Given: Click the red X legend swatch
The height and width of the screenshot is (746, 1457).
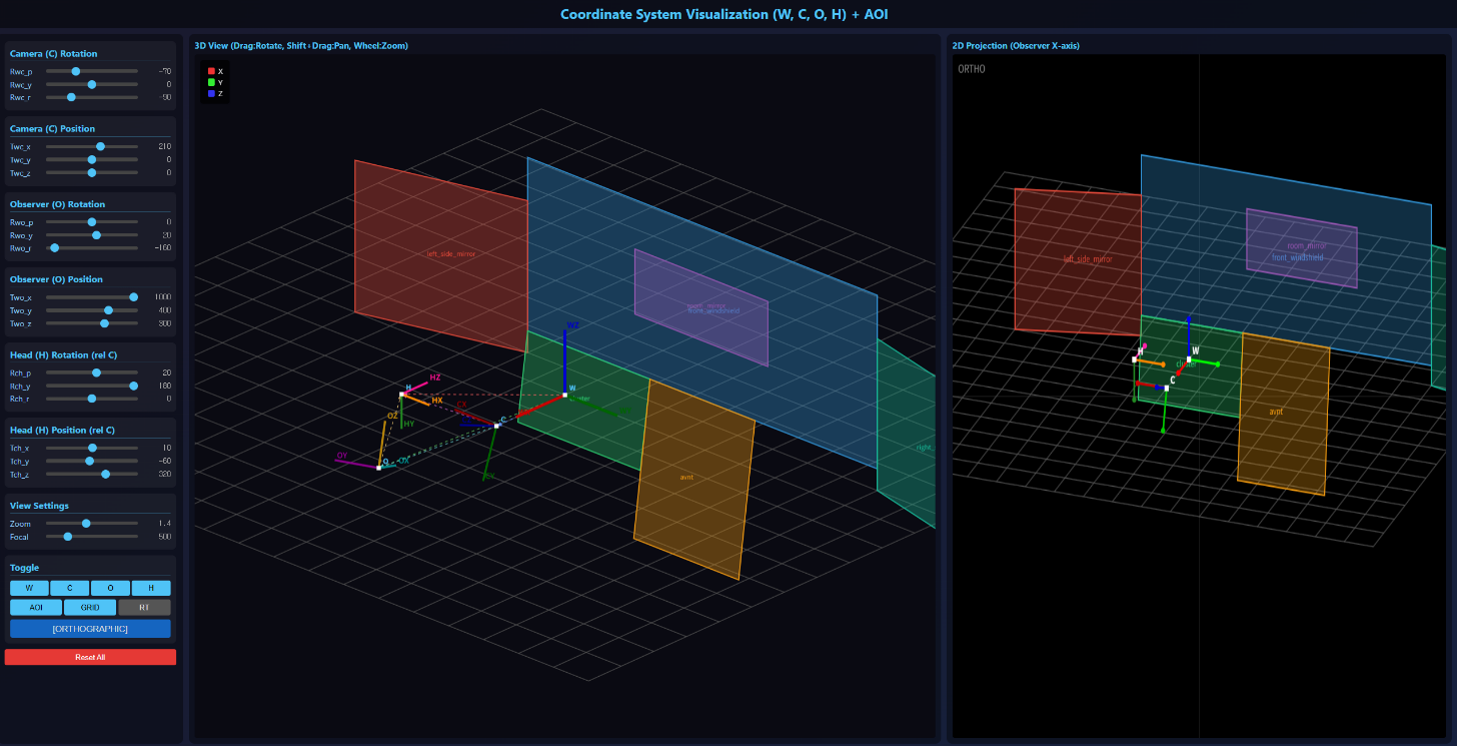Looking at the screenshot, I should pyautogui.click(x=211, y=71).
